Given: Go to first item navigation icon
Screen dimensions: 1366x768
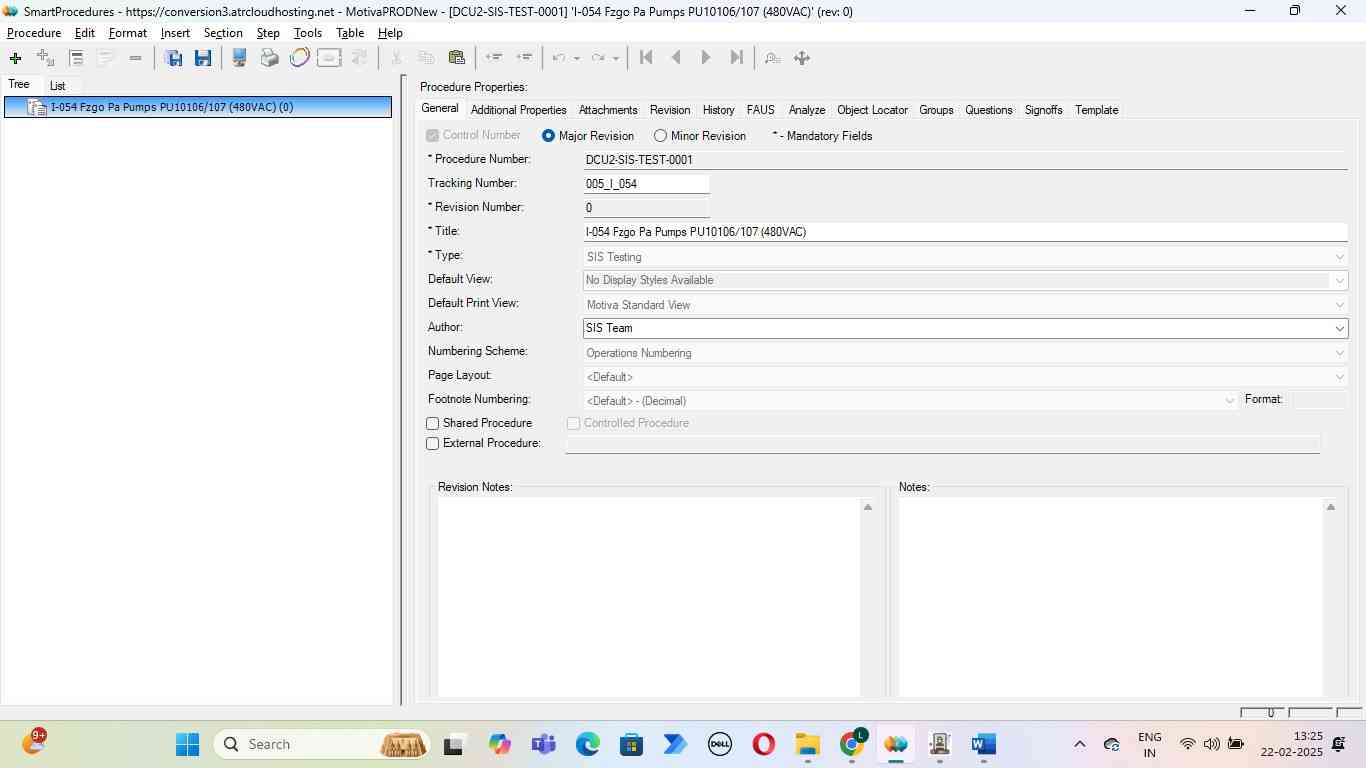Looking at the screenshot, I should coord(646,58).
